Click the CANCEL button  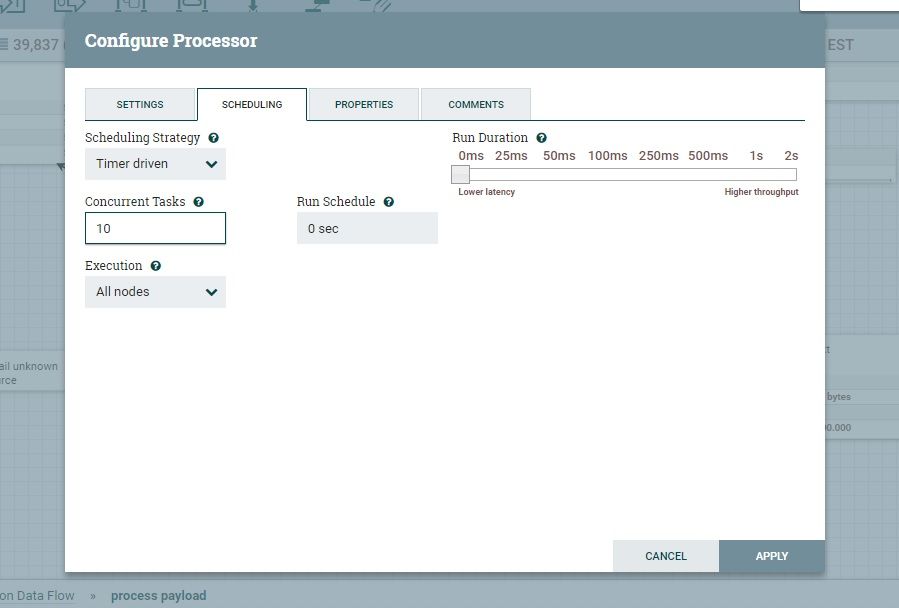point(666,556)
